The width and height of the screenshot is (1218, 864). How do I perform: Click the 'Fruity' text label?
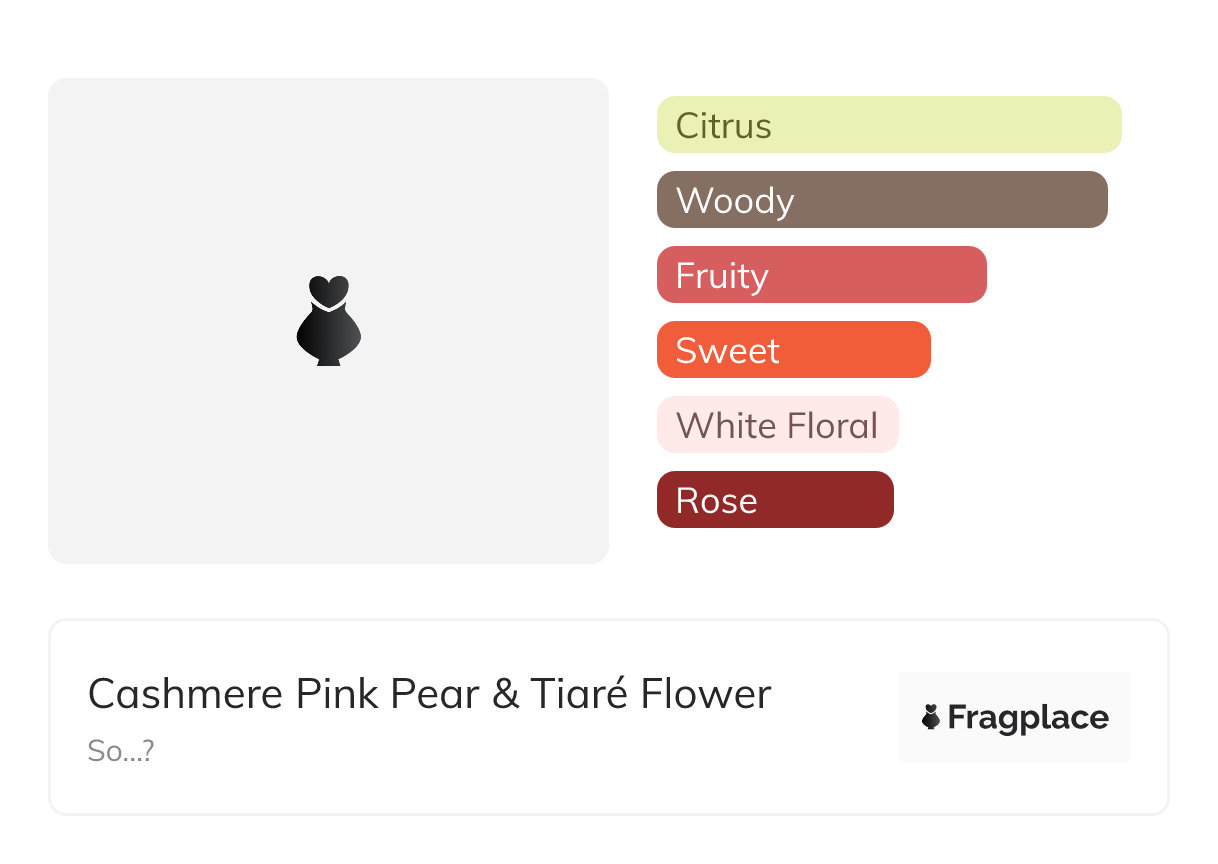pyautogui.click(x=722, y=276)
